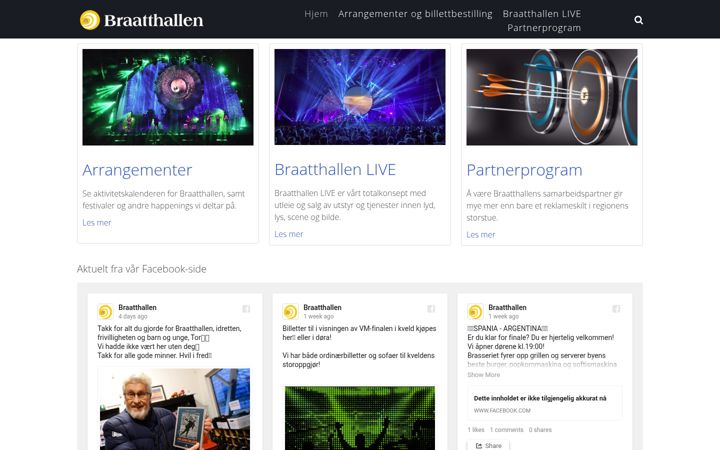
Task: Click the 'Takk for alt du gjorde' post text
Action: point(169,342)
